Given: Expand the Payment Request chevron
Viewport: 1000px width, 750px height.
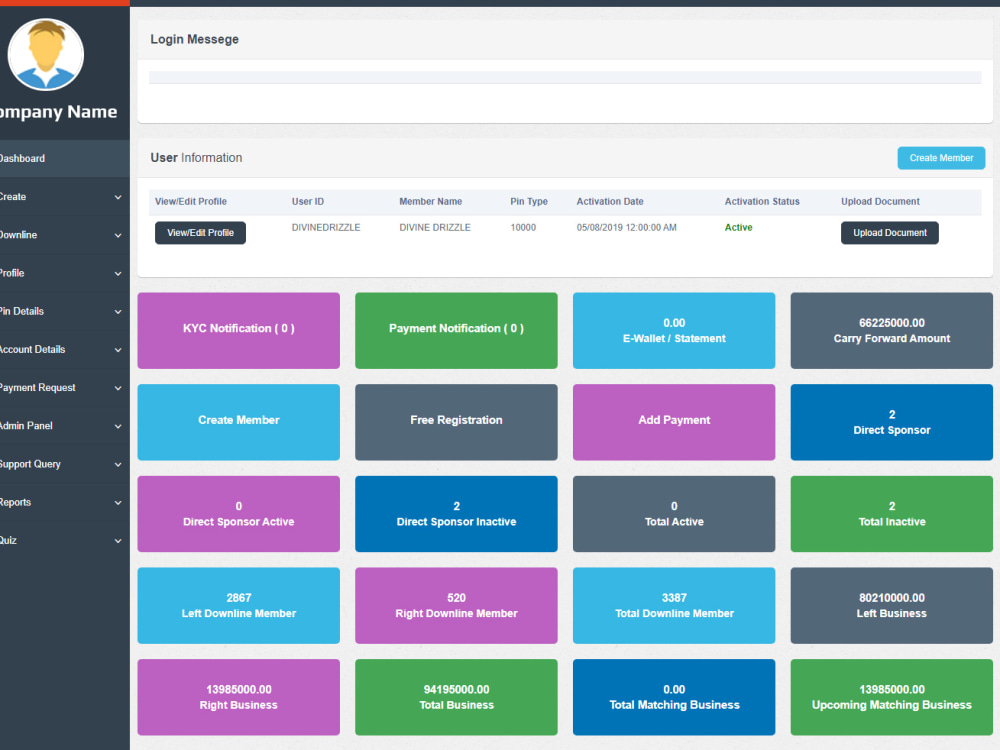Looking at the screenshot, I should pos(118,388).
